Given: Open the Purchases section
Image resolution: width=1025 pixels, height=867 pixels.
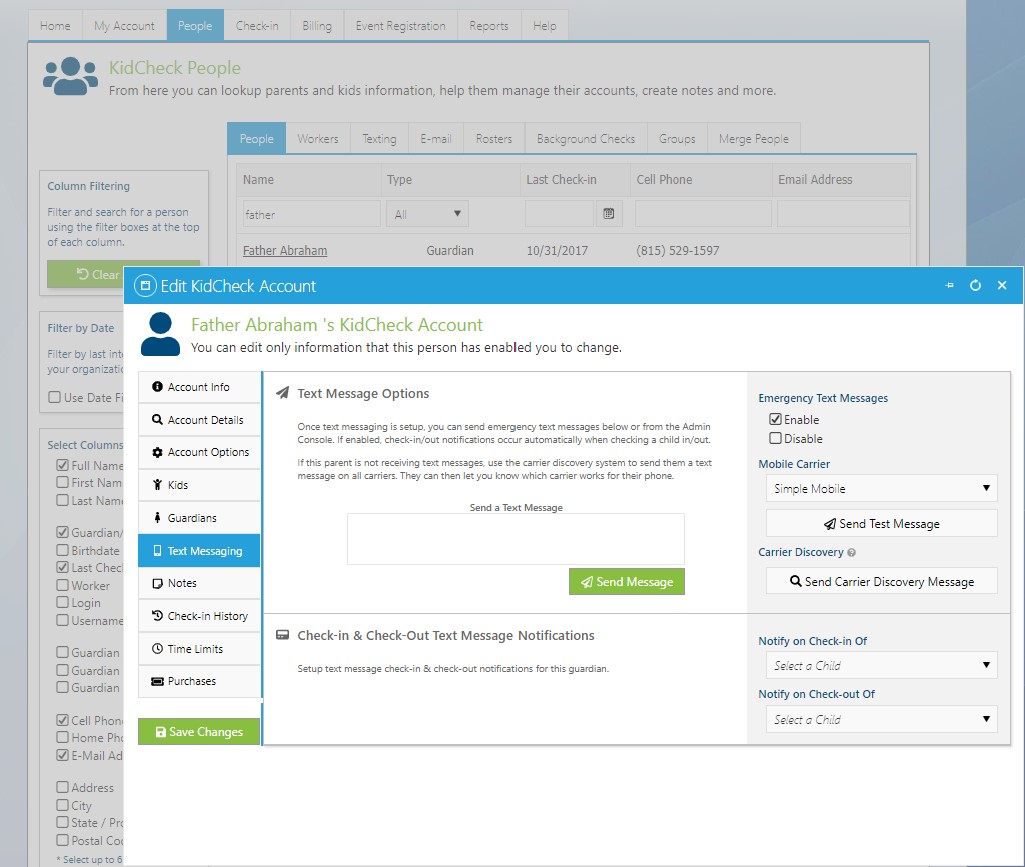Looking at the screenshot, I should point(199,681).
